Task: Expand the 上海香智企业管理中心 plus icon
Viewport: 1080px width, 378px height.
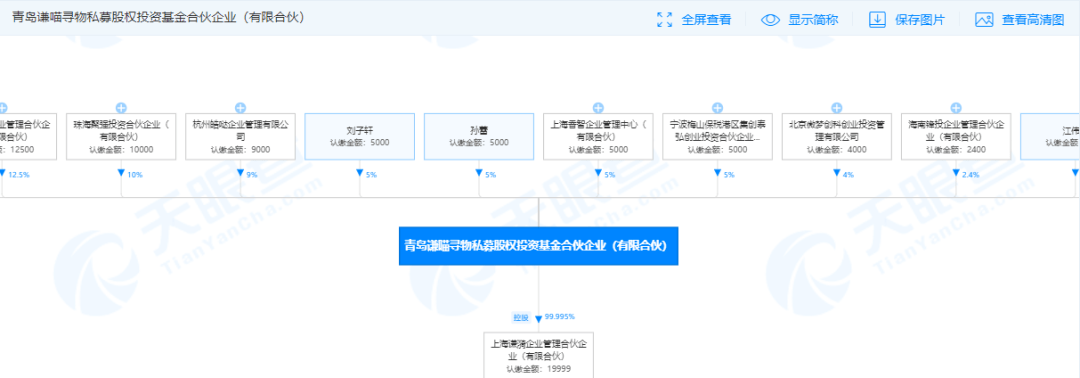Action: 598,107
